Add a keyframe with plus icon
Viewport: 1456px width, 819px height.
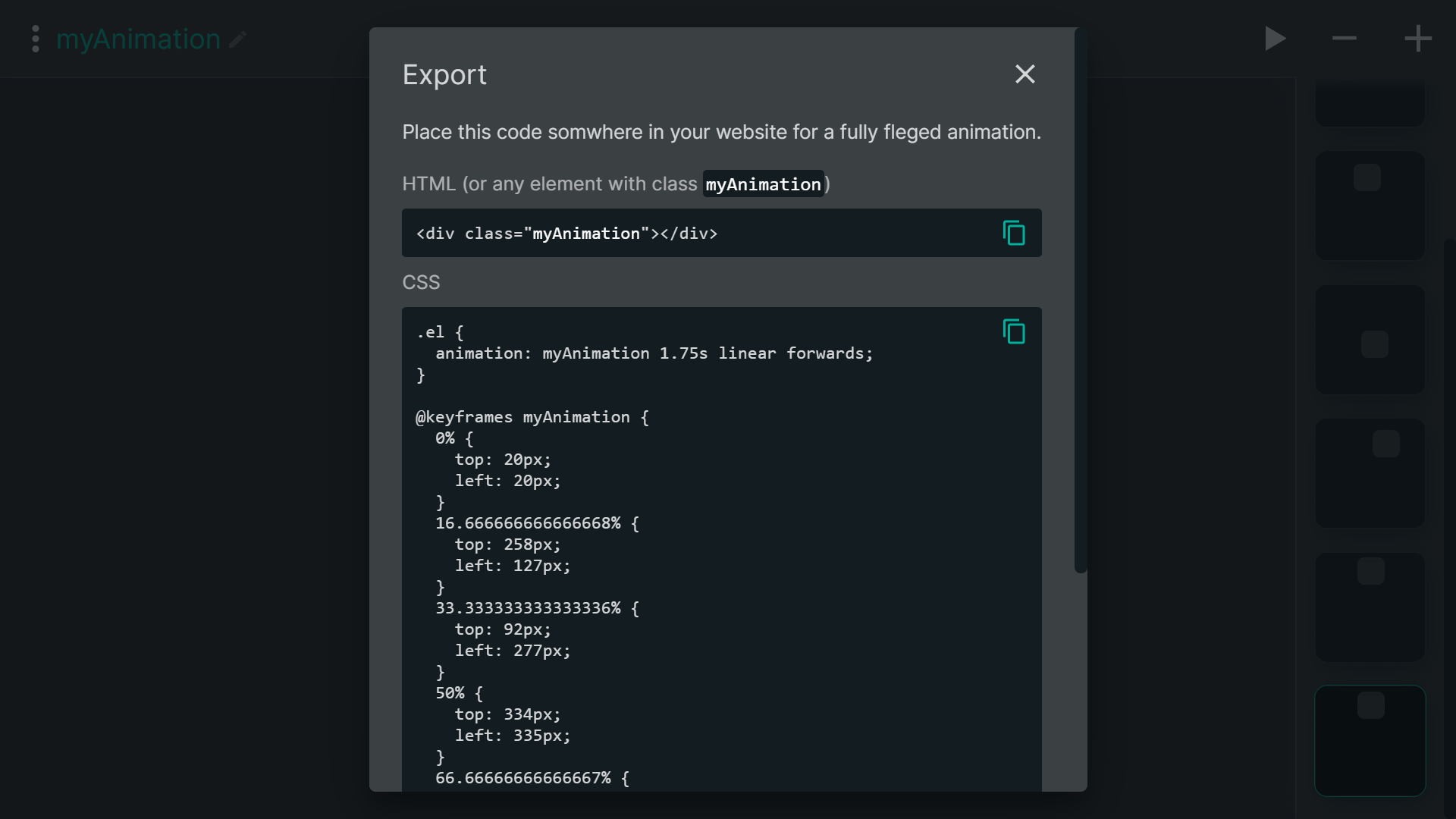[1417, 39]
